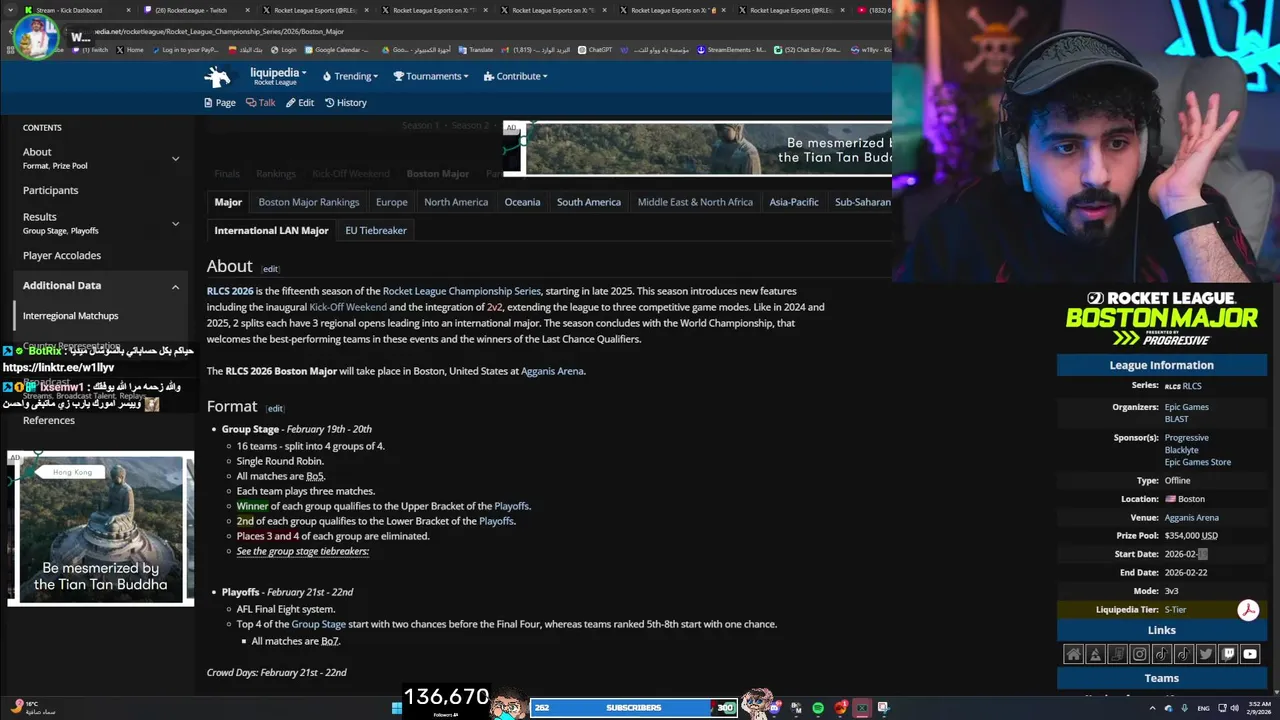Click the Tian Tan Buddha sidebar ad
The width and height of the screenshot is (1280, 720).
101,529
